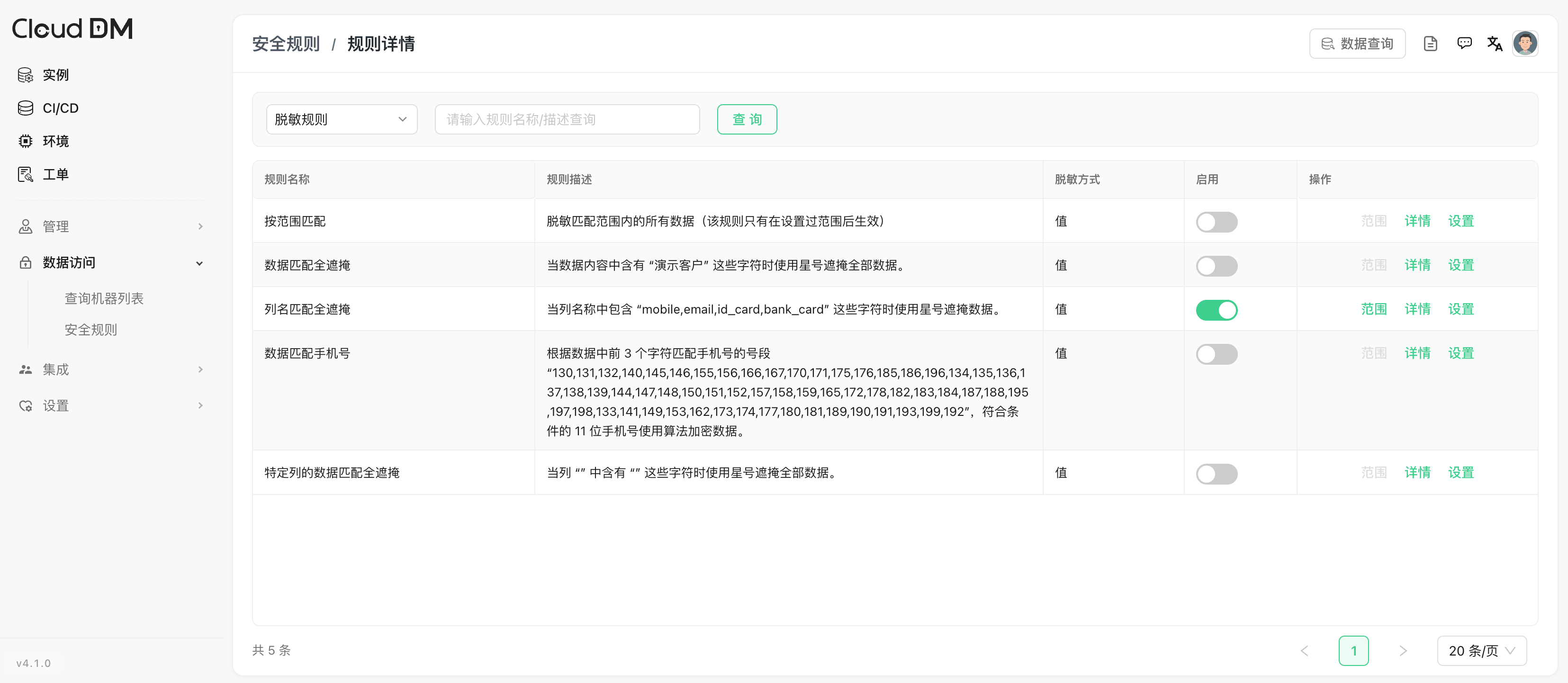Viewport: 1568px width, 683px height.
Task: Open 设置 for 按范围匹配 rule
Action: tap(1461, 221)
